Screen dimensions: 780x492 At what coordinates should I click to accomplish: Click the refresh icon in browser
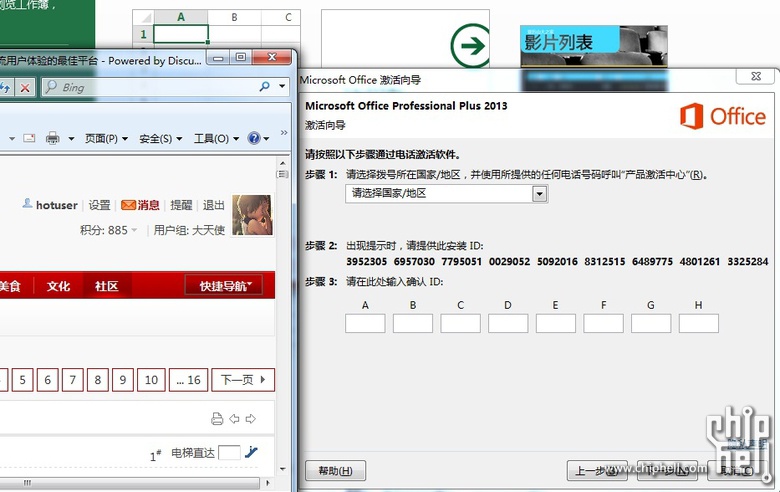(6, 88)
